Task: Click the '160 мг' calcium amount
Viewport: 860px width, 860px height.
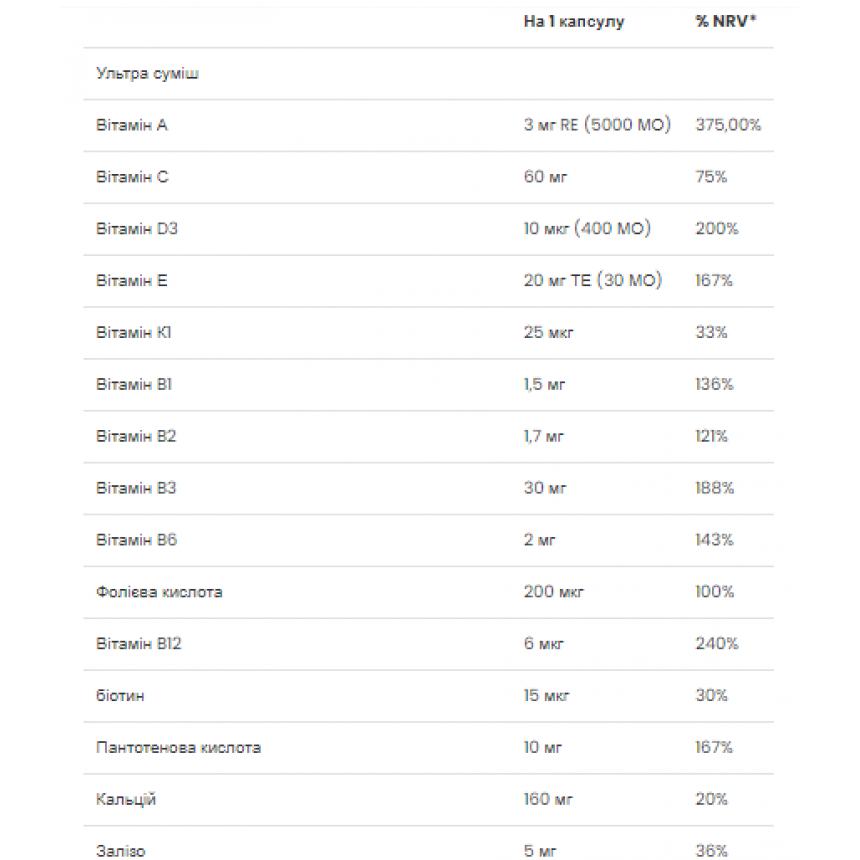Action: point(548,799)
